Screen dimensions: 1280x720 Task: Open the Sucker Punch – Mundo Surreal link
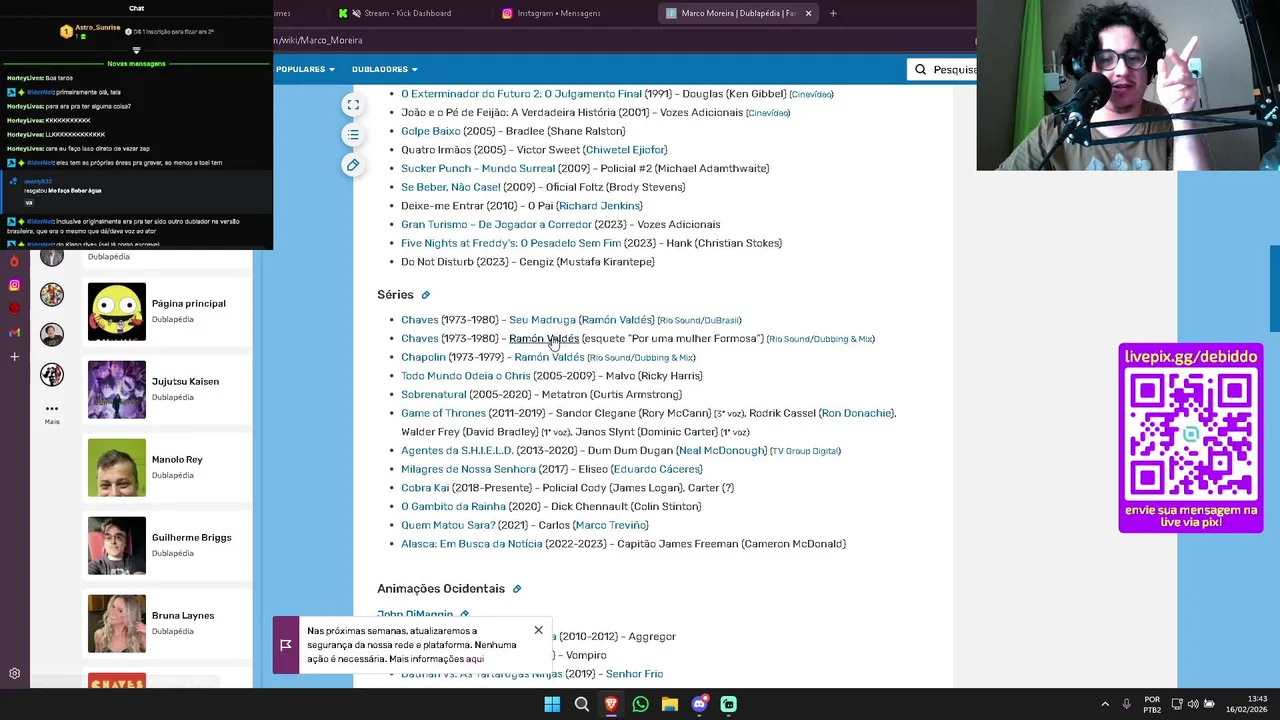point(478,168)
